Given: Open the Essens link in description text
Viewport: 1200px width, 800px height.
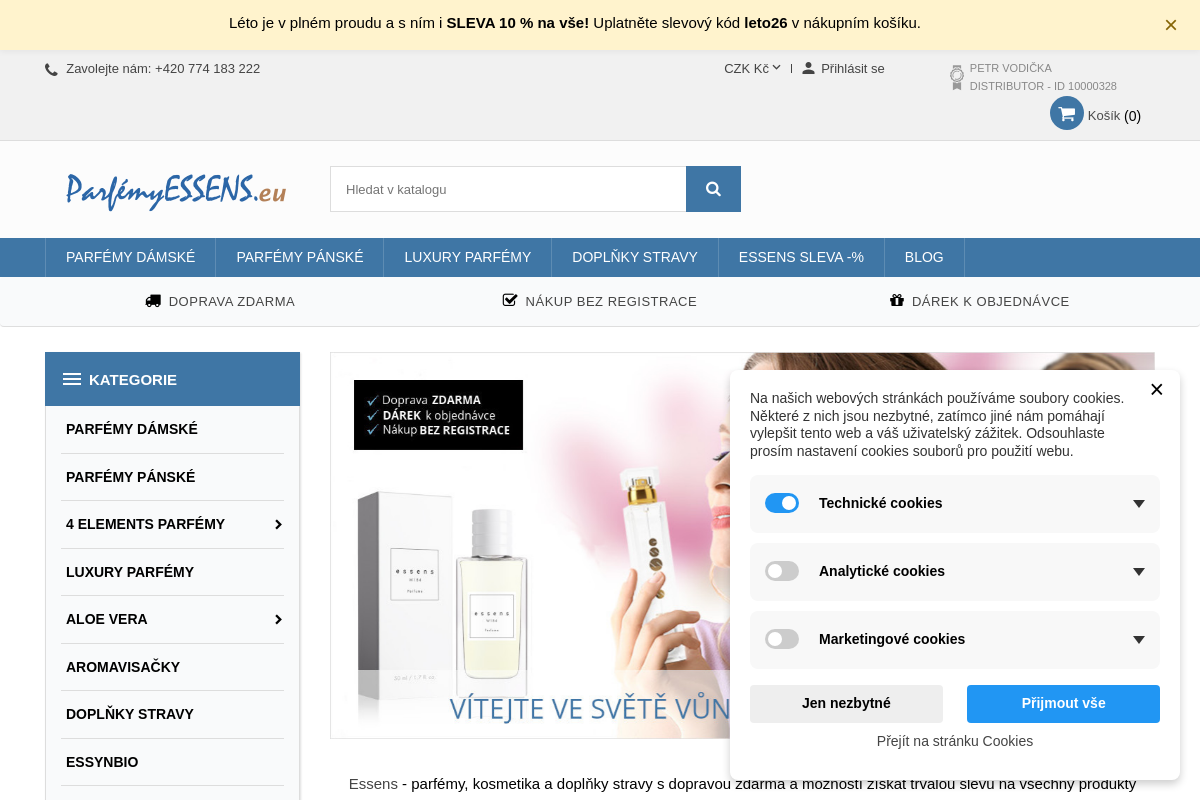Looking at the screenshot, I should tap(373, 784).
